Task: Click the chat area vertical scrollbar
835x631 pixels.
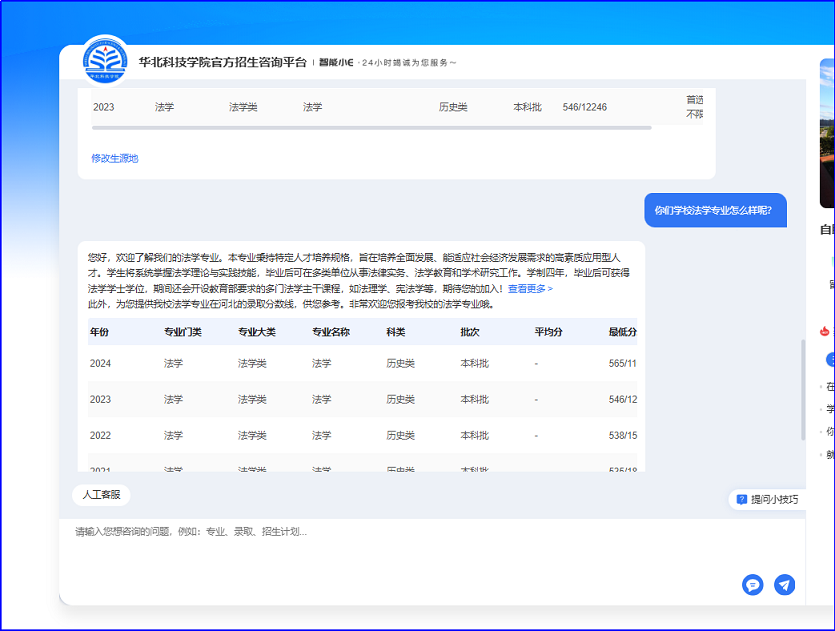Action: point(802,390)
